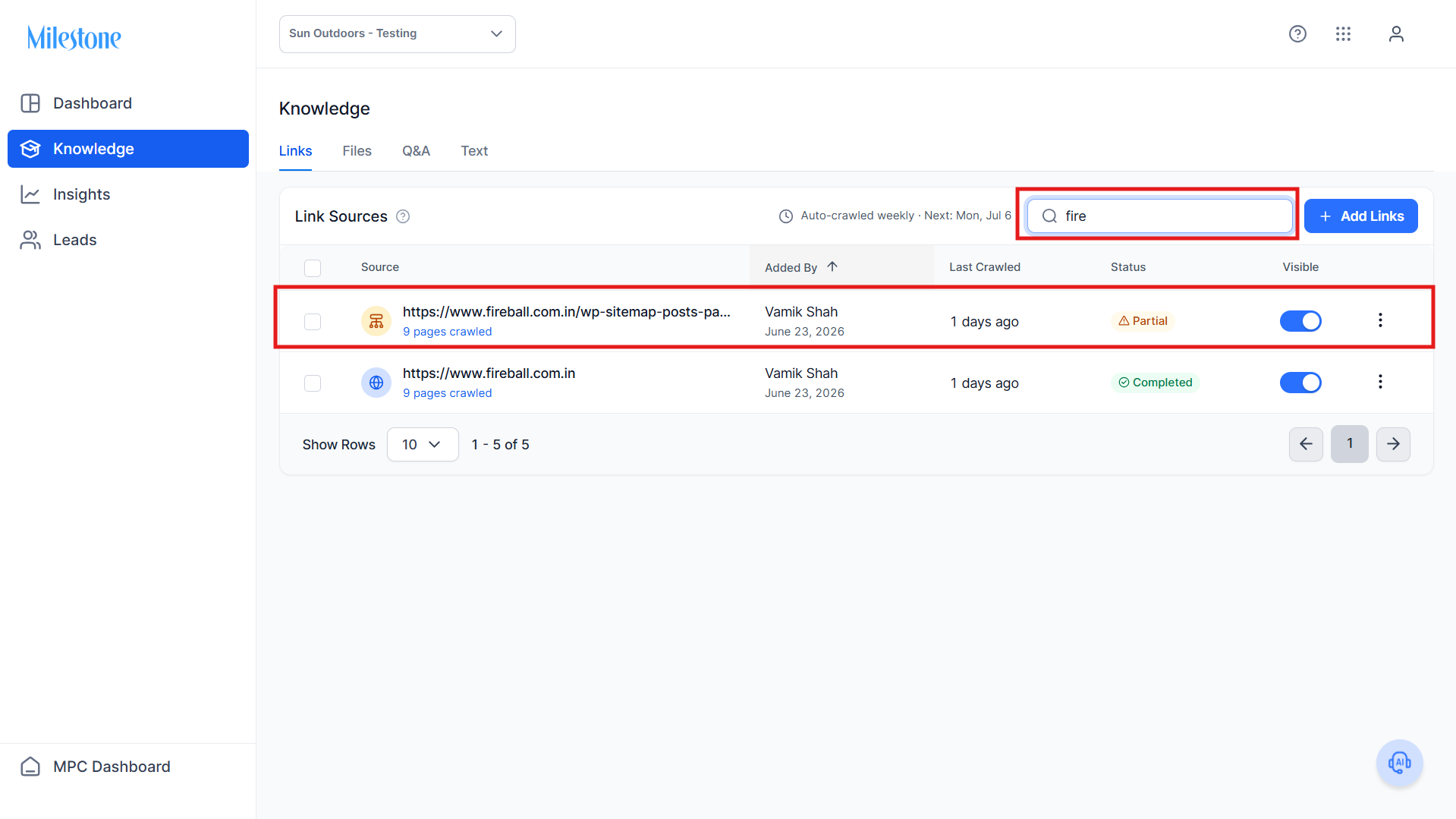This screenshot has width=1456, height=819.
Task: Go to previous page arrow
Action: tap(1306, 444)
